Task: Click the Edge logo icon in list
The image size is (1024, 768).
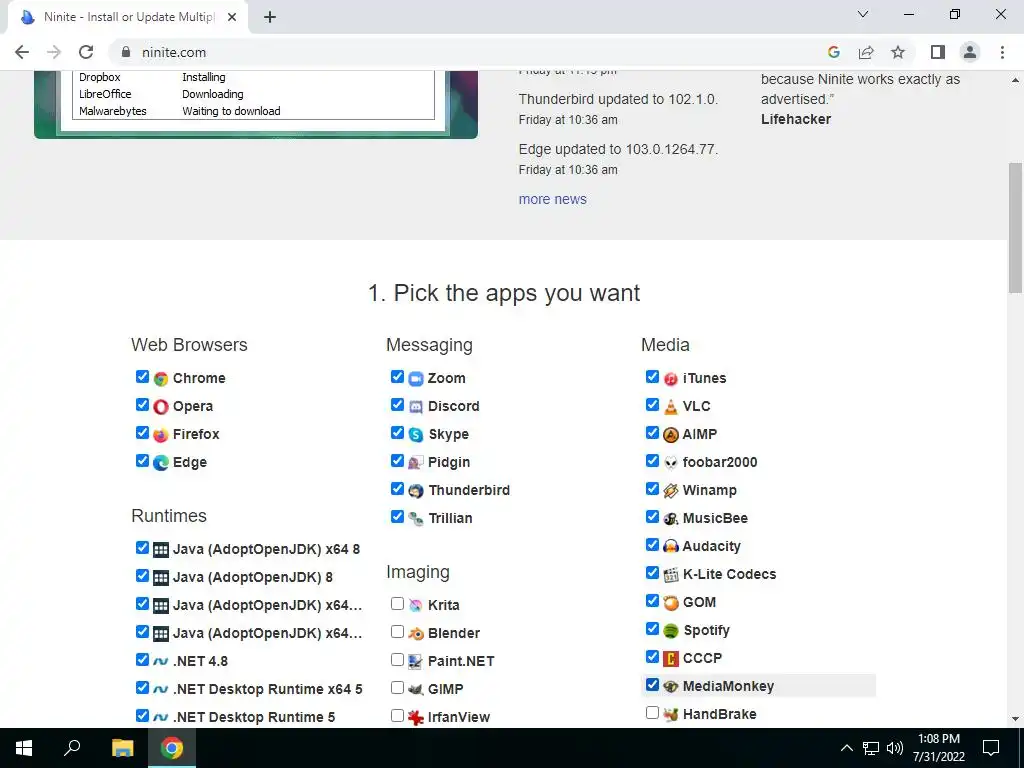Action: 161,463
